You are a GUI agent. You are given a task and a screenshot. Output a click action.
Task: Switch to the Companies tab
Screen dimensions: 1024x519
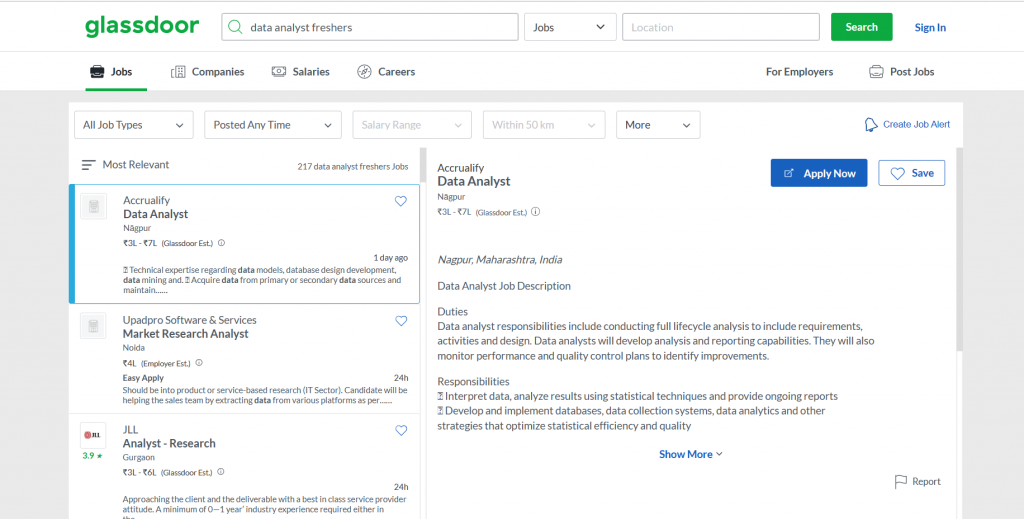(208, 72)
